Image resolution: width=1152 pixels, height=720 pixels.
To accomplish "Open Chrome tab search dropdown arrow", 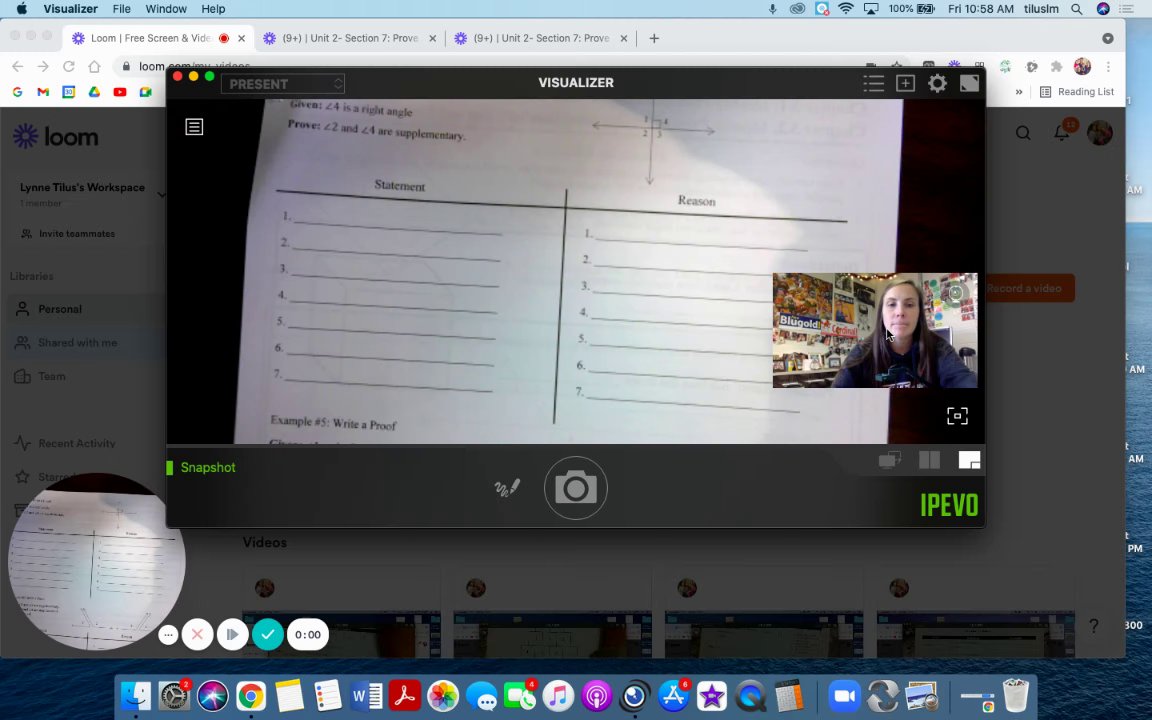I will point(1108,38).
